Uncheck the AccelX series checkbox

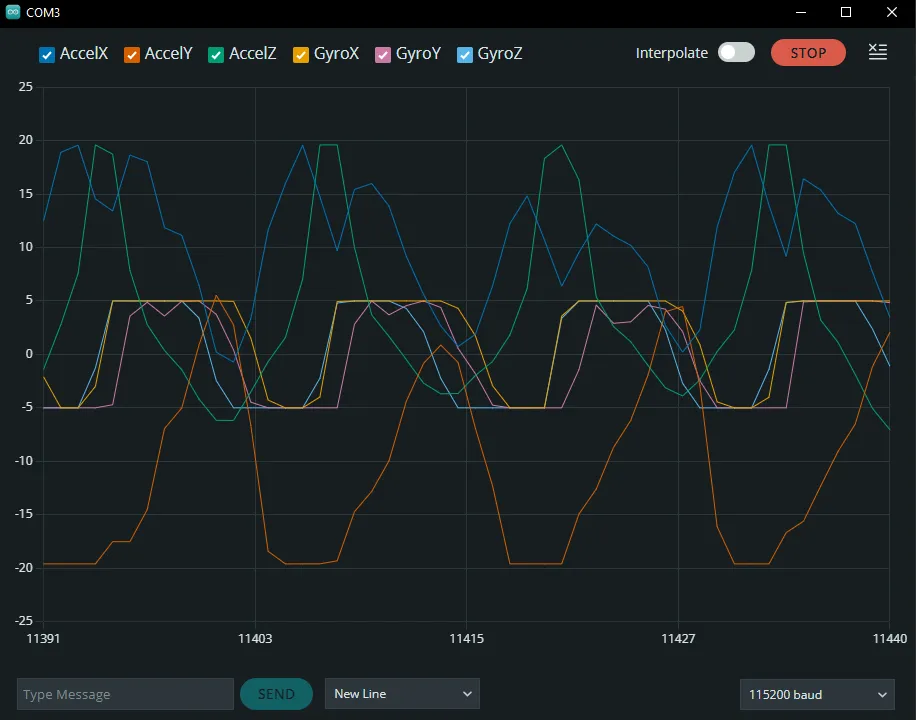[x=47, y=55]
